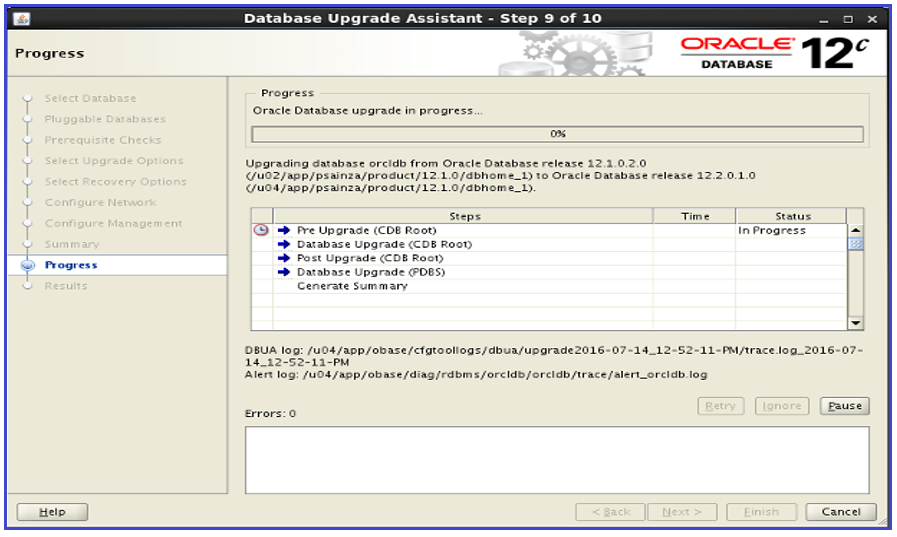Click the Help button
Viewport: 897px width, 537px height.
pos(52,512)
